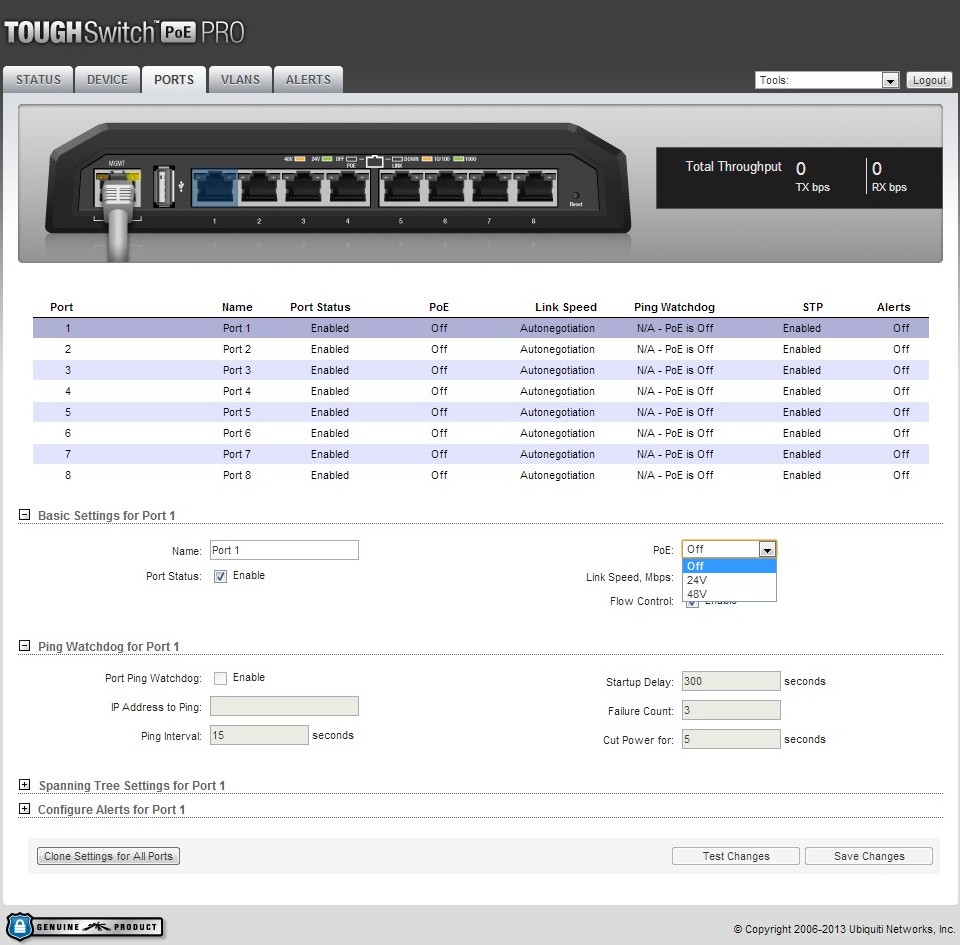Click port 5 jack on the switch image

(x=402, y=187)
